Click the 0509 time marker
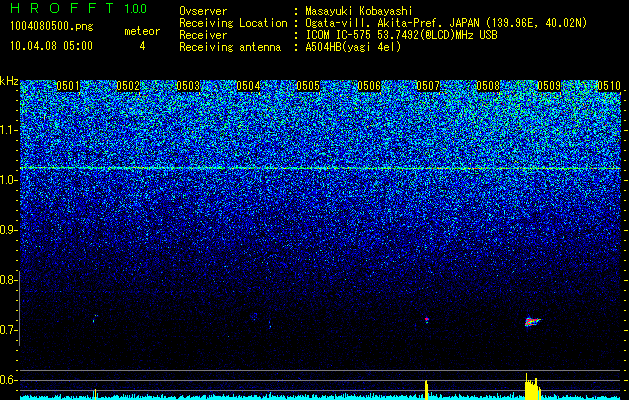The image size is (629, 400). pyautogui.click(x=549, y=86)
